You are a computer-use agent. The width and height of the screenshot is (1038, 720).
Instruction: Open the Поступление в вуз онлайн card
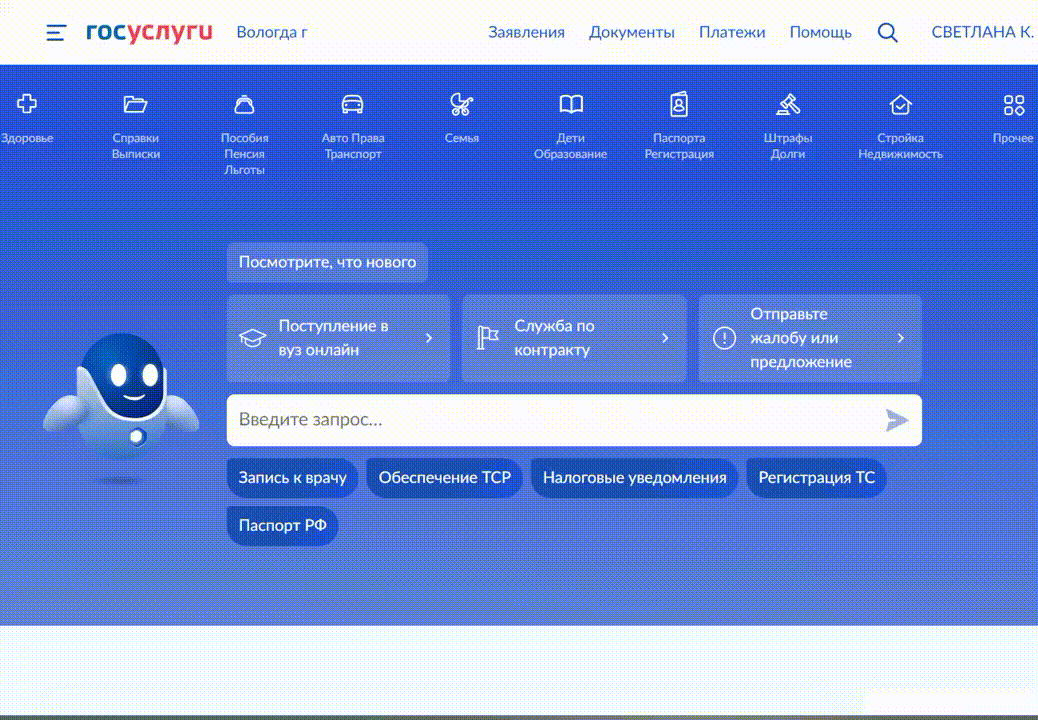pyautogui.click(x=338, y=338)
